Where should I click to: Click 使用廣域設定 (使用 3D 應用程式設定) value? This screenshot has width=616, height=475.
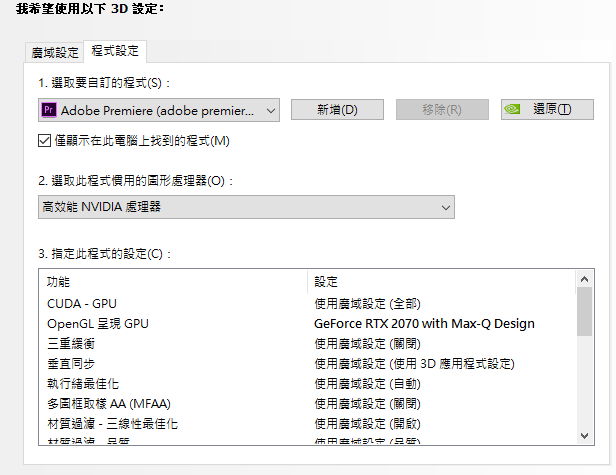click(414, 364)
